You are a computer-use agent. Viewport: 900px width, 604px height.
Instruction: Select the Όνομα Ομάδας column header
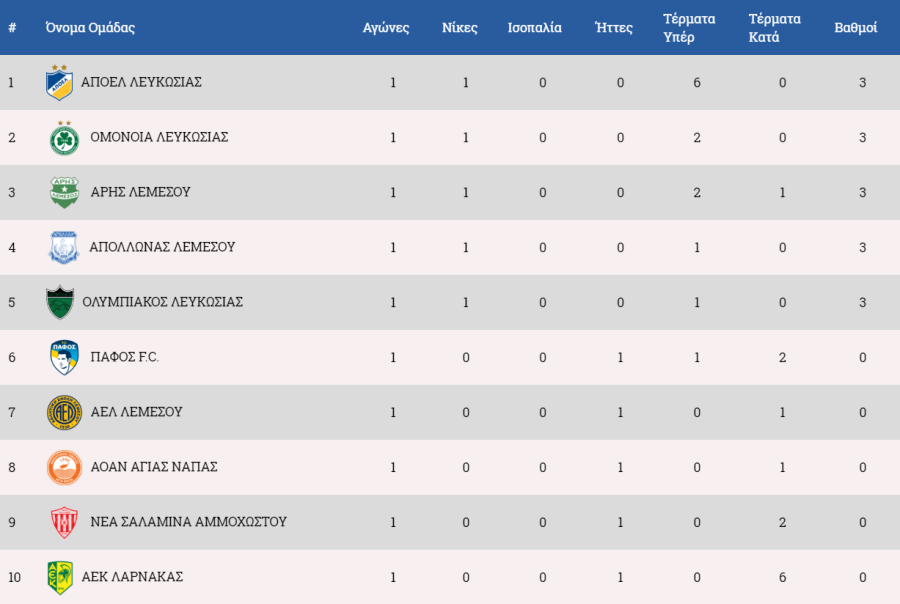(90, 28)
